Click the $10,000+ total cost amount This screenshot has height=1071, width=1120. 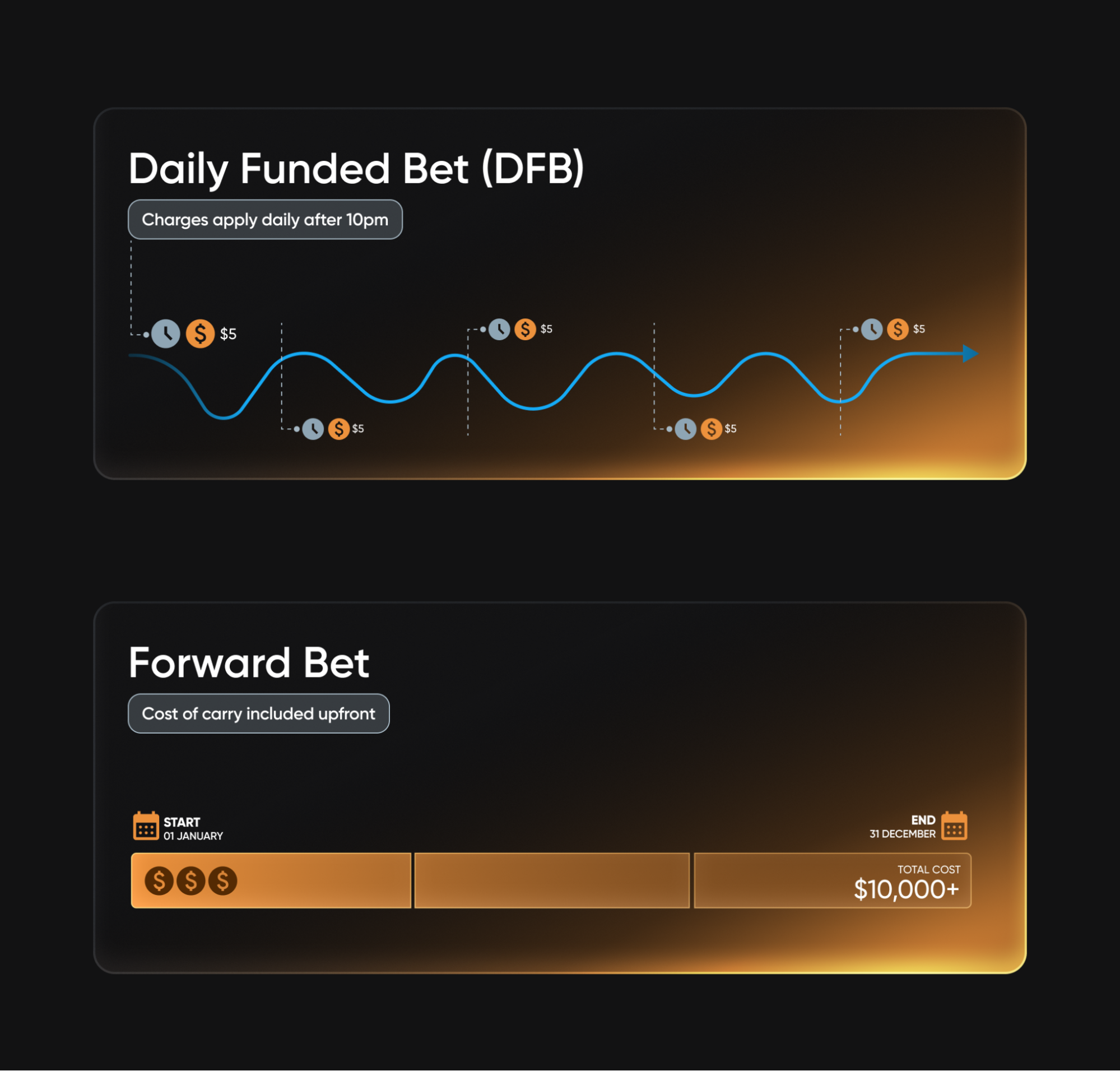(x=906, y=889)
